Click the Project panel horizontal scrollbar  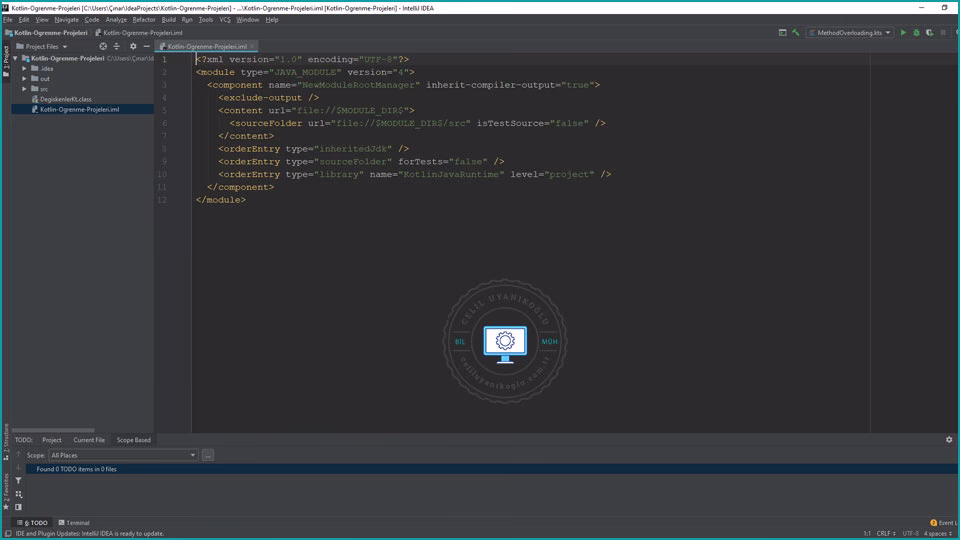click(53, 430)
